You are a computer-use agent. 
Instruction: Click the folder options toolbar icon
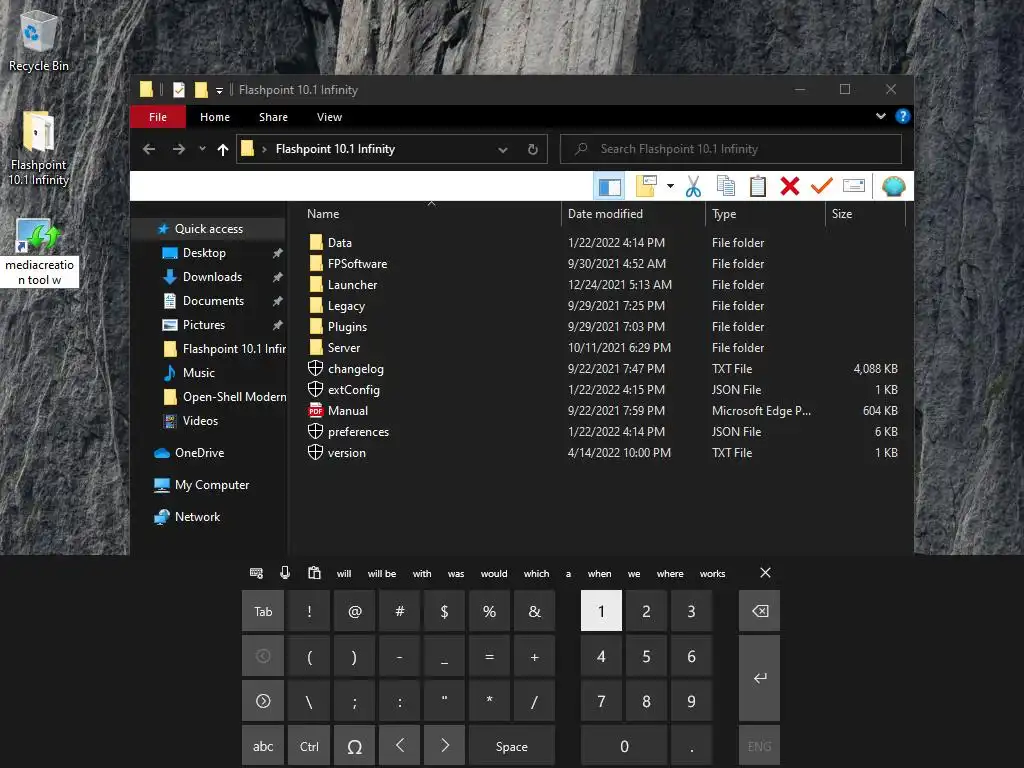click(x=646, y=186)
